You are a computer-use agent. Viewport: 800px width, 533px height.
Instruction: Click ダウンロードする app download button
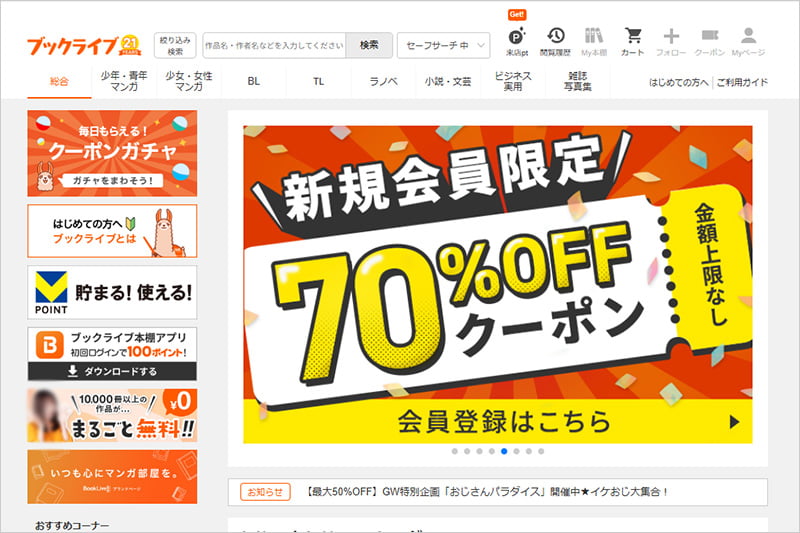(112, 371)
